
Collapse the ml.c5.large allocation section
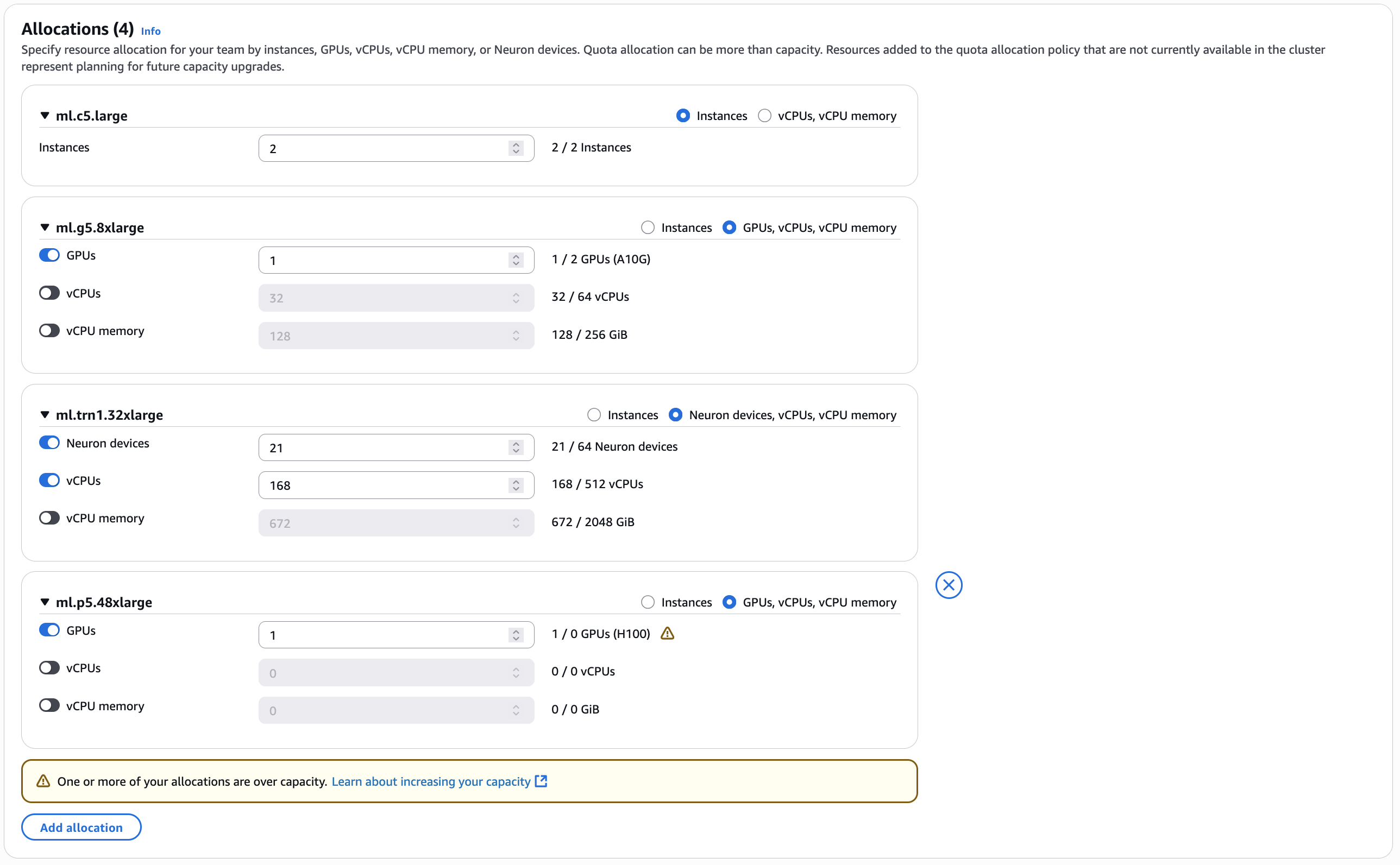[x=45, y=116]
